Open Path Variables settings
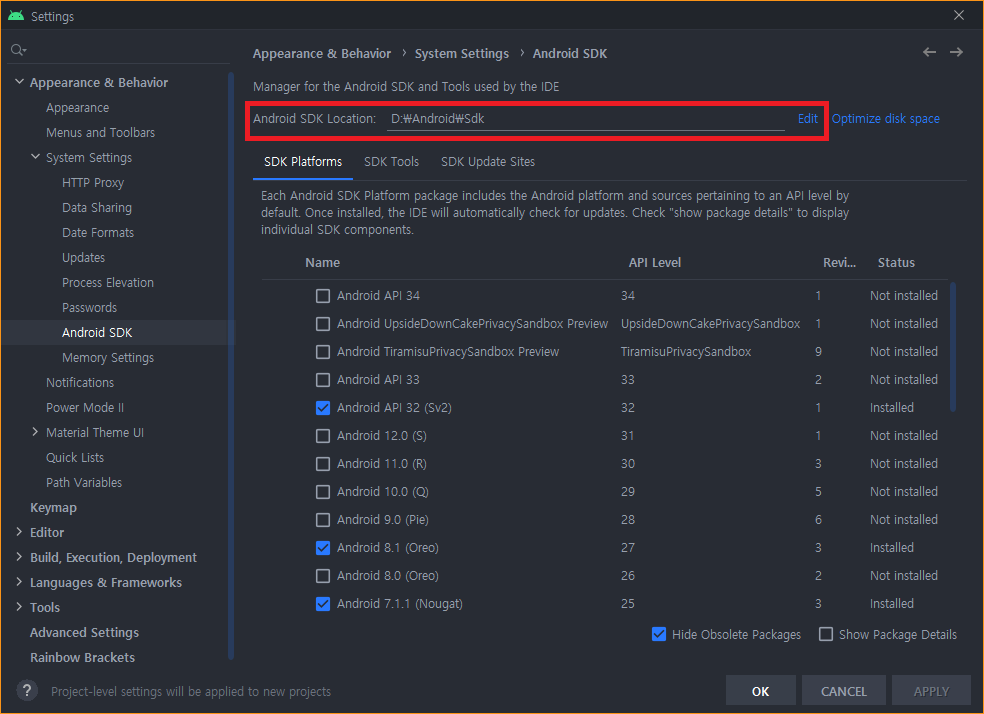 coord(84,482)
